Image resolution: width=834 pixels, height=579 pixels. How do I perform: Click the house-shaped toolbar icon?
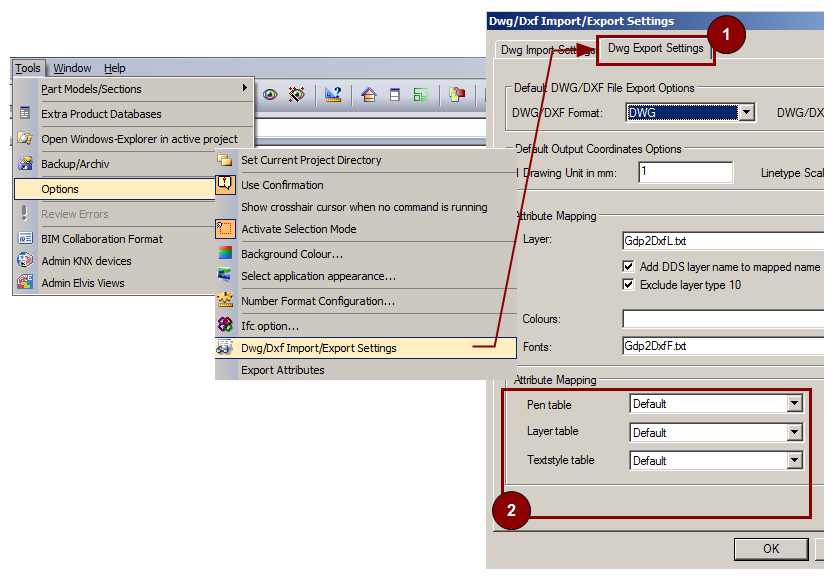(369, 94)
